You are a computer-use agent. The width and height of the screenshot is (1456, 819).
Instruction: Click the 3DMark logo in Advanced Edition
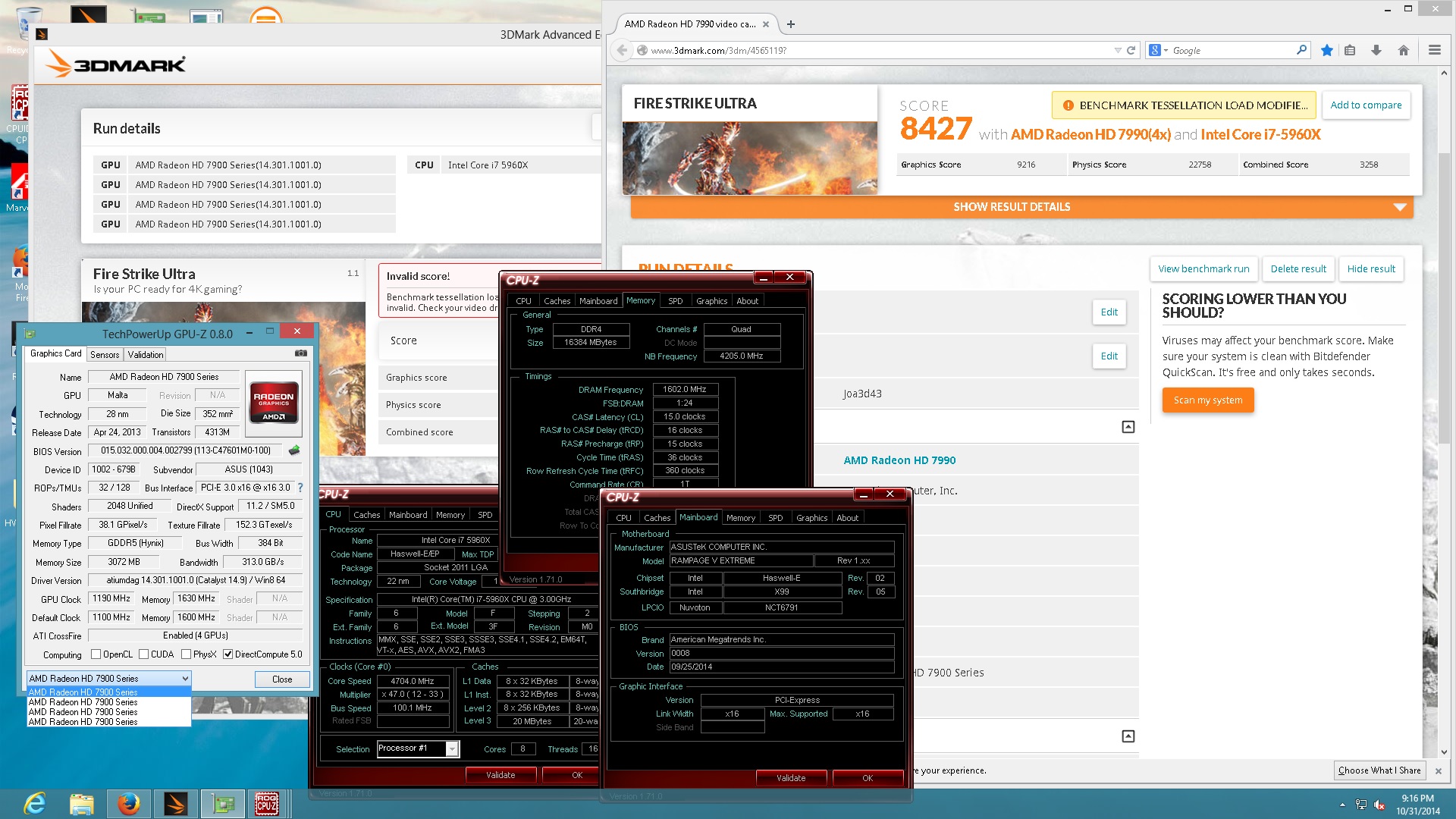[115, 64]
